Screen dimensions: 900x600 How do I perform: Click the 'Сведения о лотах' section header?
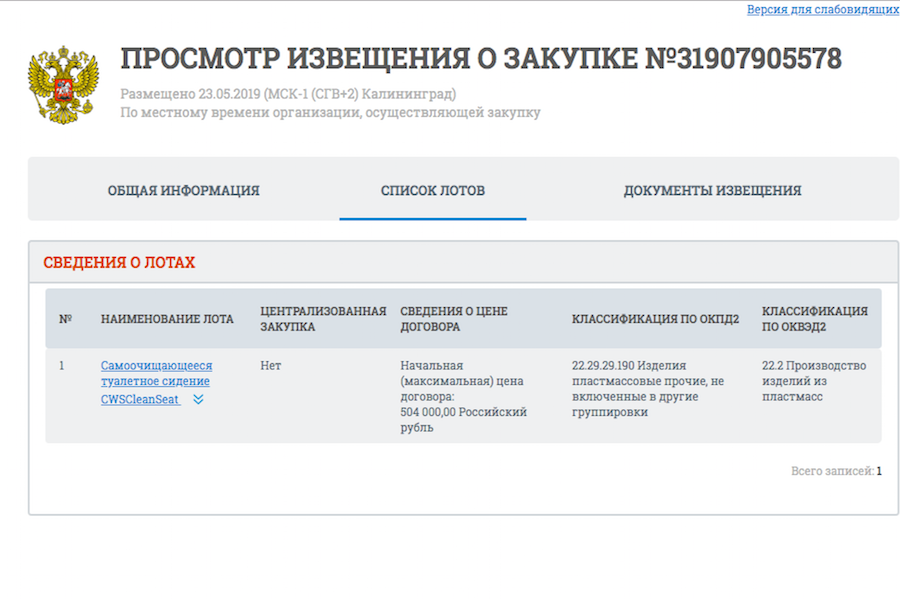[x=119, y=263]
